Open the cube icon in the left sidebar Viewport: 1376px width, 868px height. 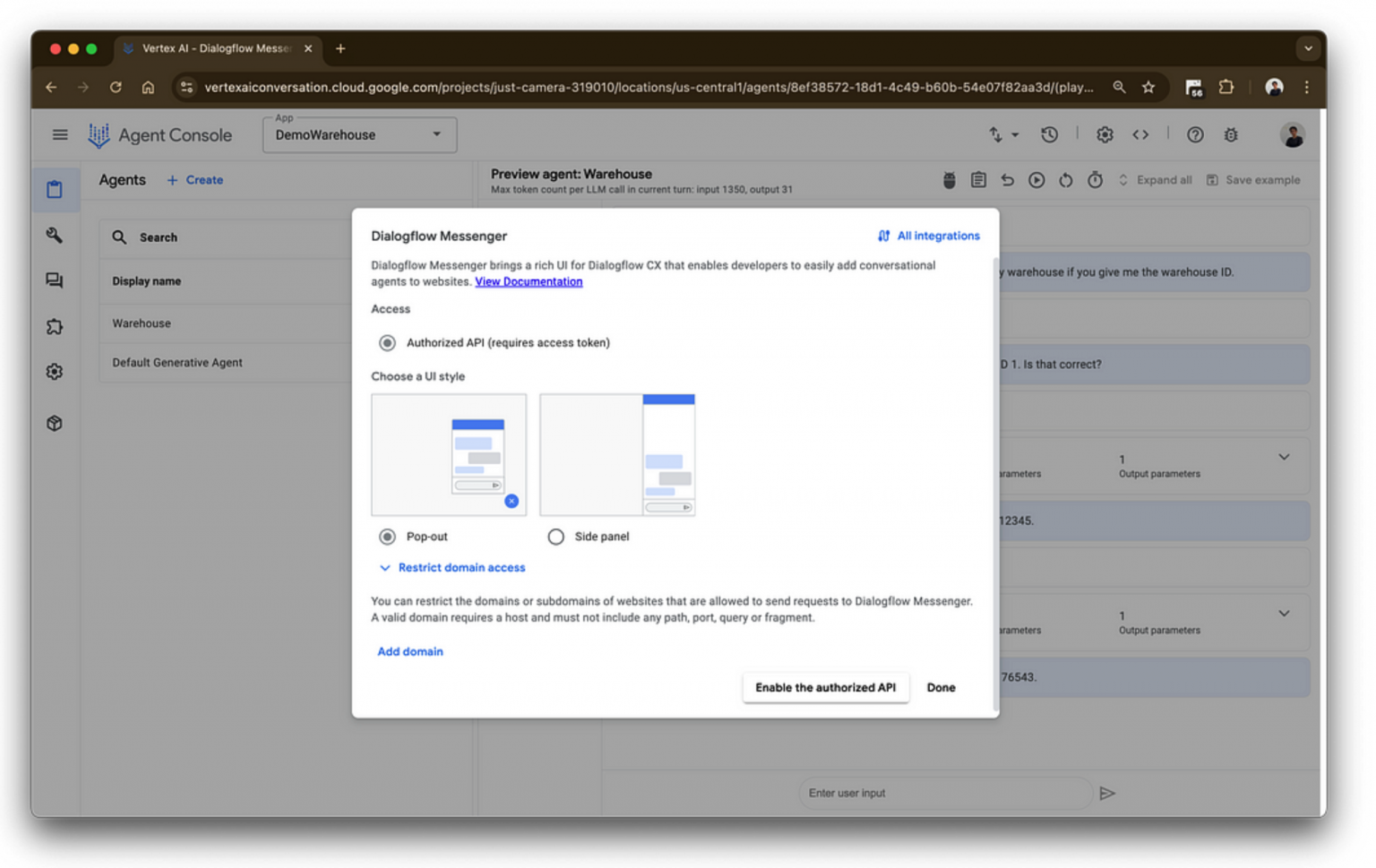(55, 423)
